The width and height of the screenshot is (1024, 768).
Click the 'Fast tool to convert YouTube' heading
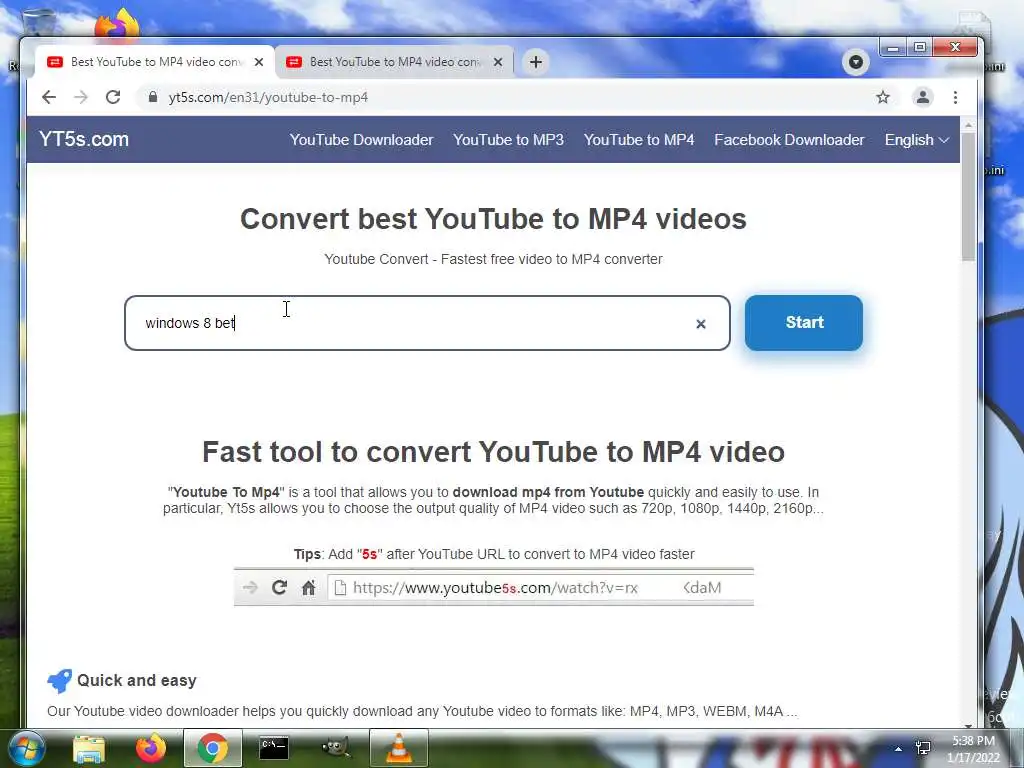(x=493, y=452)
